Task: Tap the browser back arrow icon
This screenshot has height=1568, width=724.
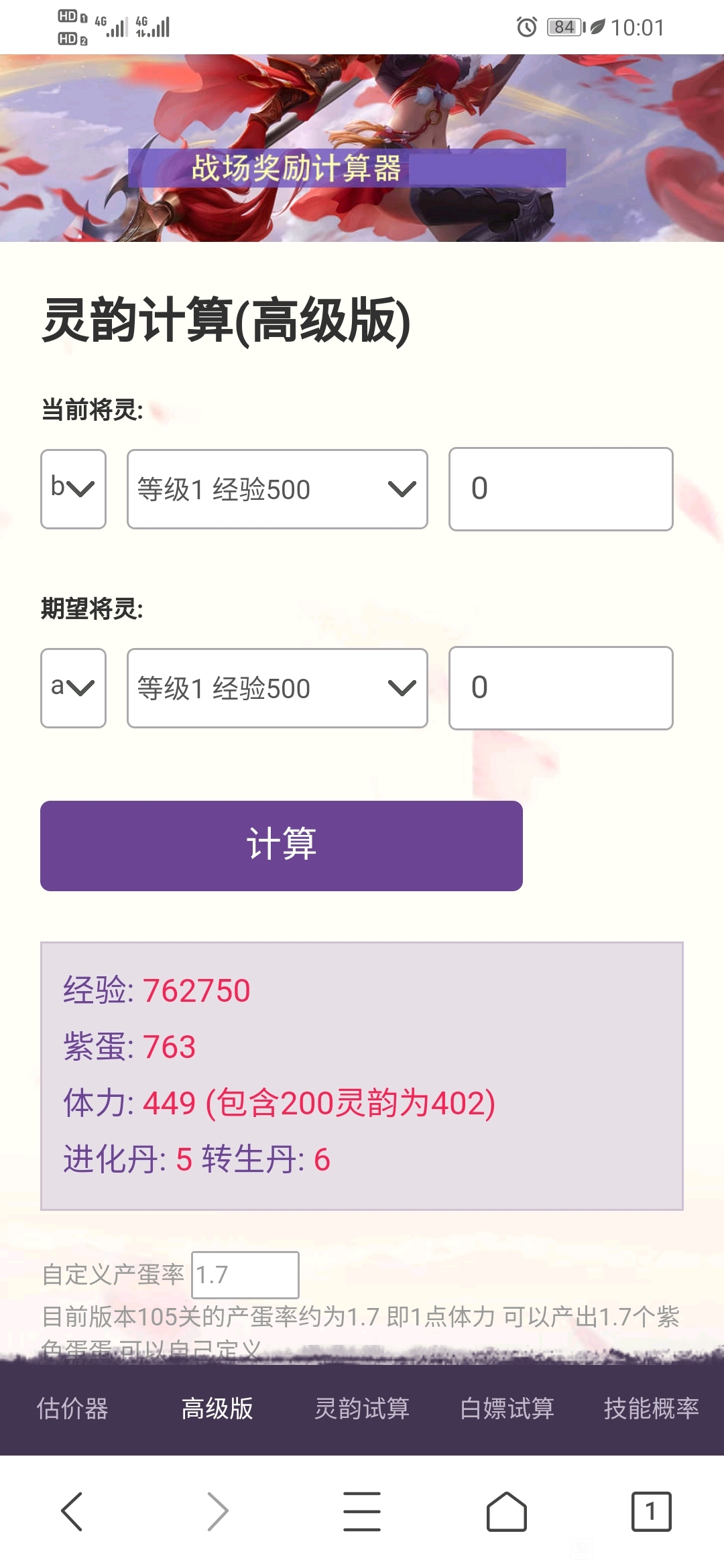Action: coord(72,1512)
